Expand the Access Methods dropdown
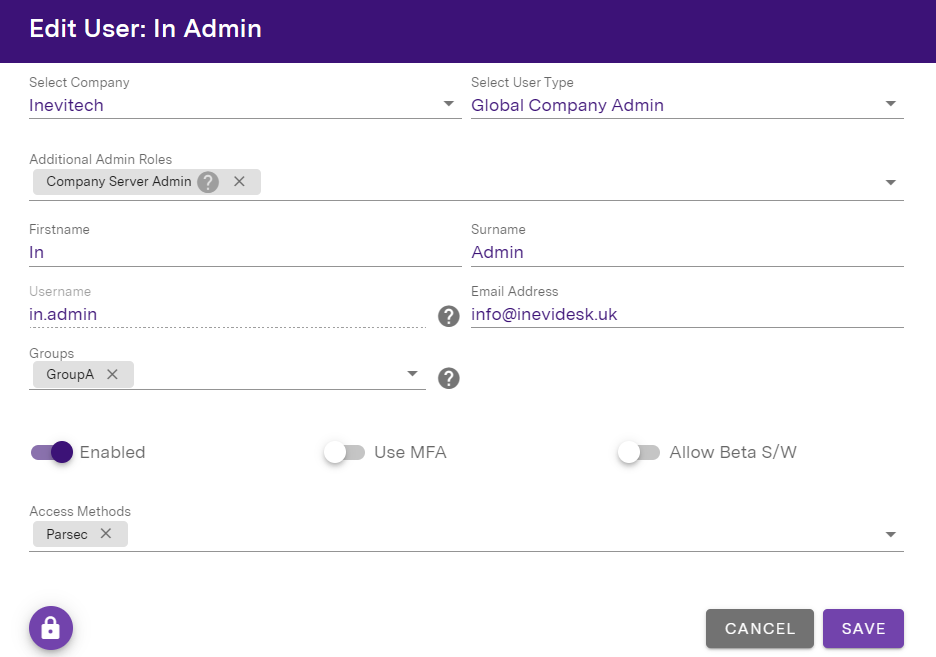 (891, 533)
